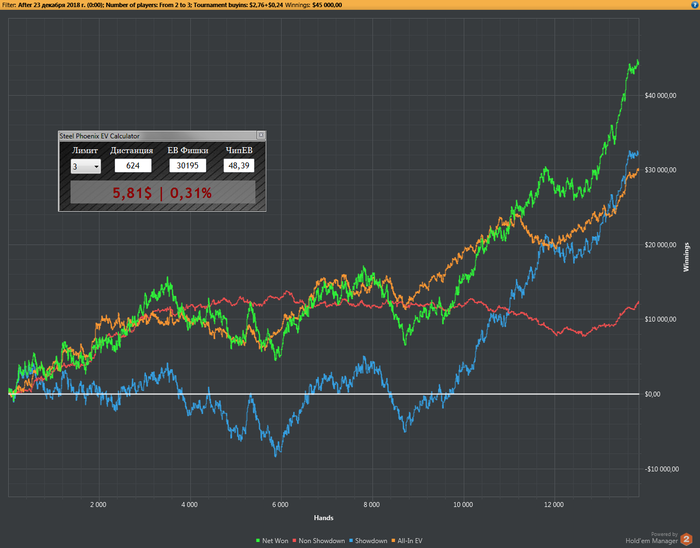Viewport: 700px width, 548px height.
Task: Toggle the All-In EV legend entry
Action: (x=407, y=540)
